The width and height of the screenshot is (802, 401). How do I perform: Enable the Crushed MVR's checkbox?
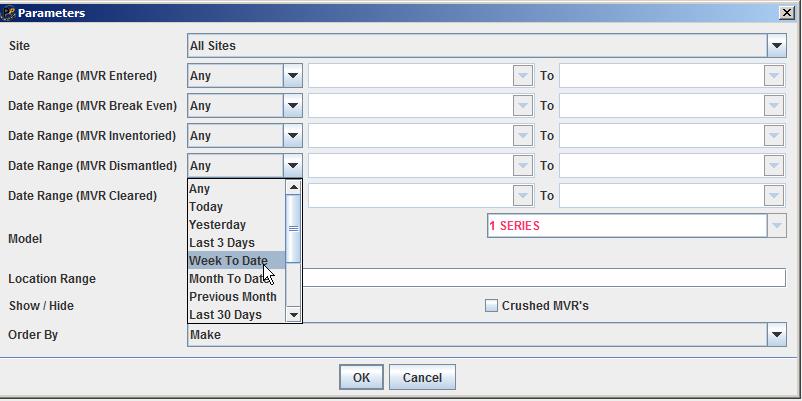(x=491, y=306)
